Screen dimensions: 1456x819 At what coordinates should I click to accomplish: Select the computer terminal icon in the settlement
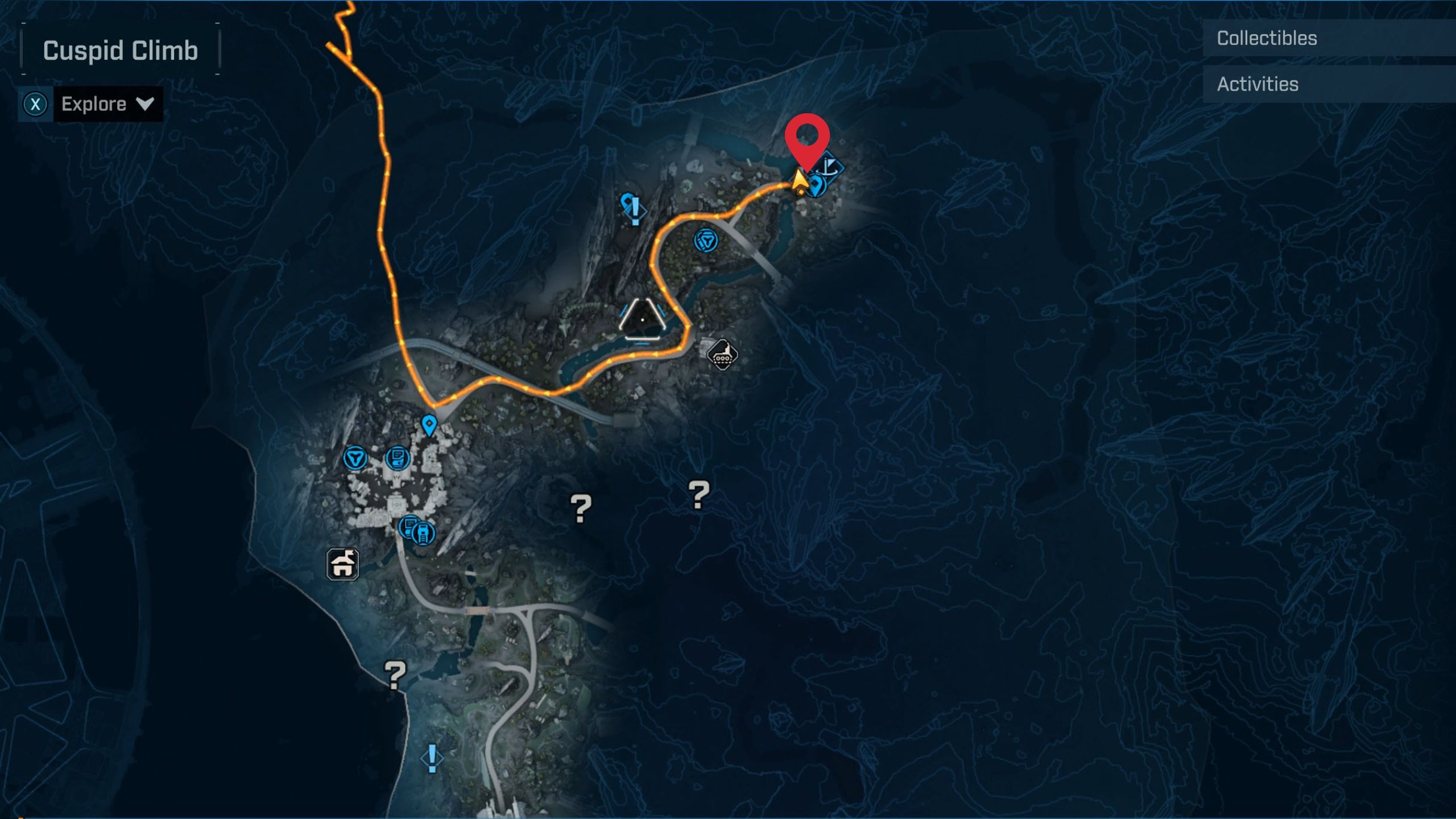[398, 458]
